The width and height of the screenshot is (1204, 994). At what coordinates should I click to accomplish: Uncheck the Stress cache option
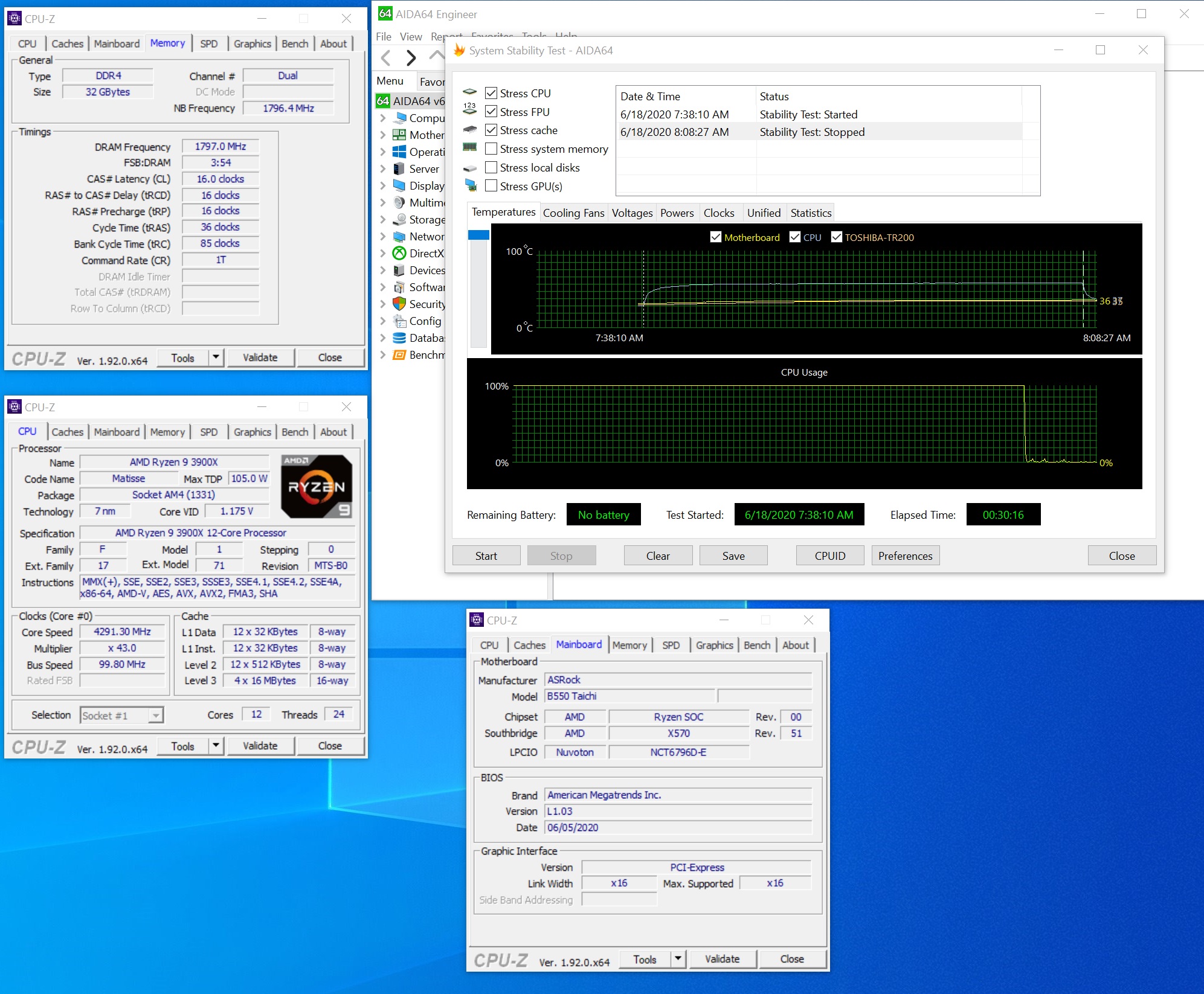click(x=491, y=130)
